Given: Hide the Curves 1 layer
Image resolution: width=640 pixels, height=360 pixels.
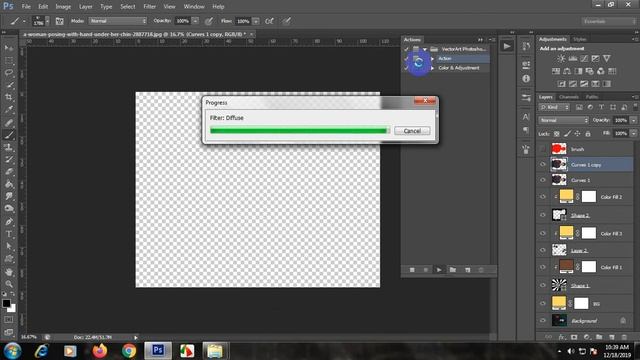Looking at the screenshot, I should click(x=542, y=180).
